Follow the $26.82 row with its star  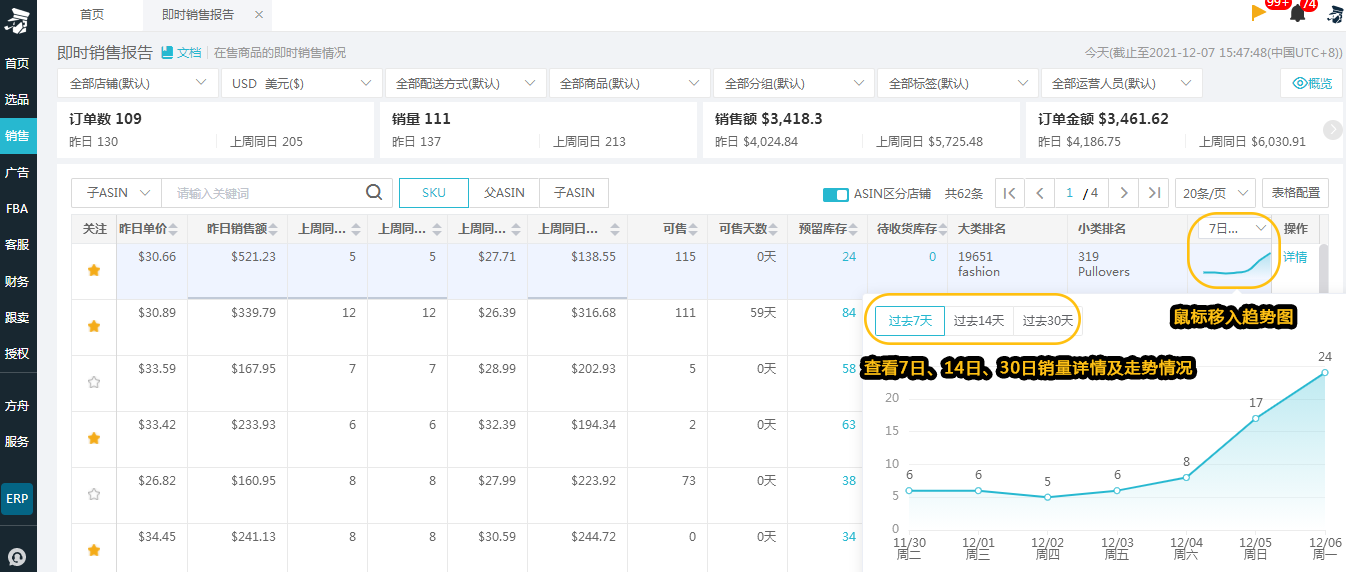click(x=94, y=494)
